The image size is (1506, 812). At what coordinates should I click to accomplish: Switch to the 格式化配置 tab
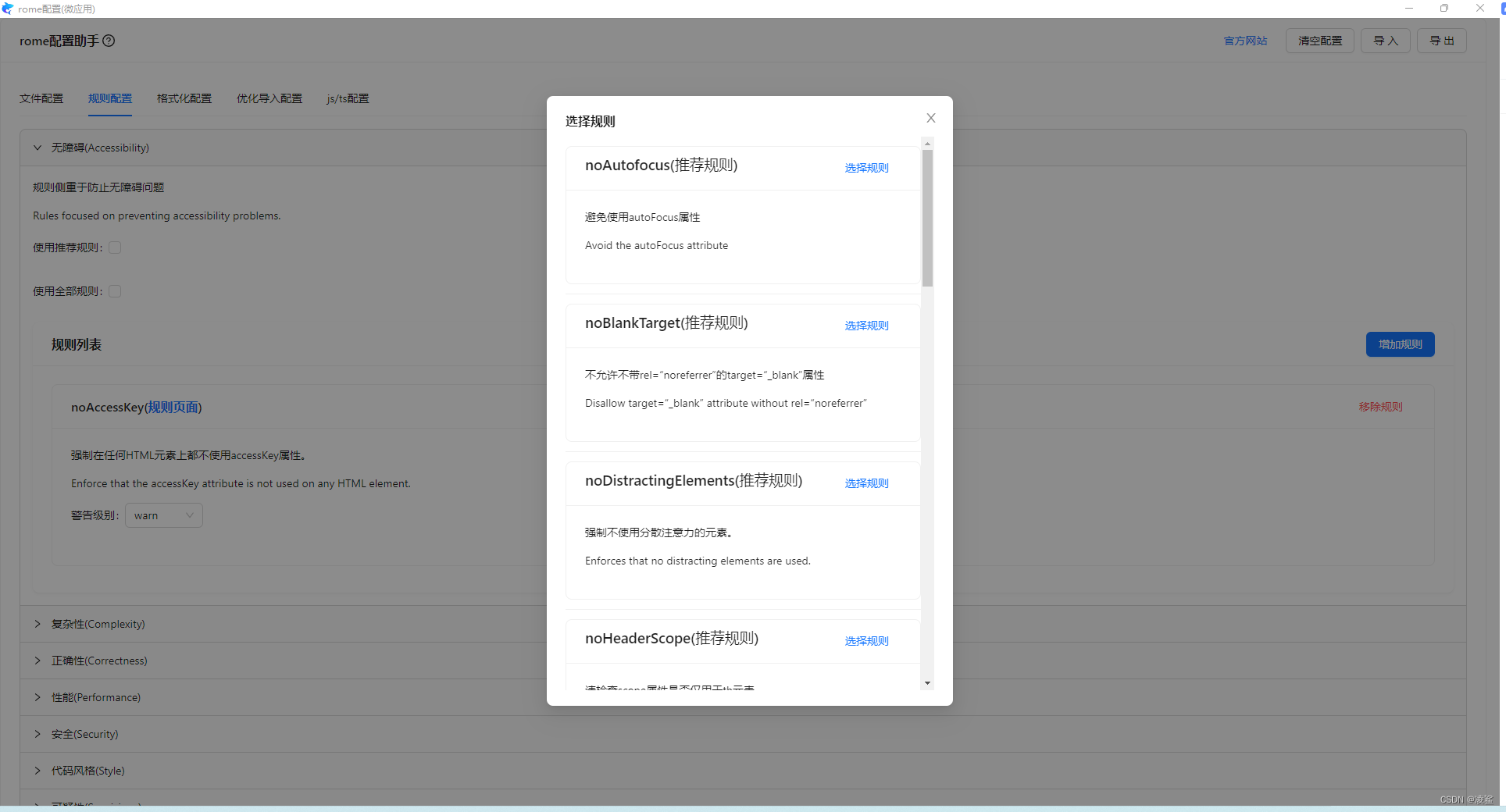(184, 98)
